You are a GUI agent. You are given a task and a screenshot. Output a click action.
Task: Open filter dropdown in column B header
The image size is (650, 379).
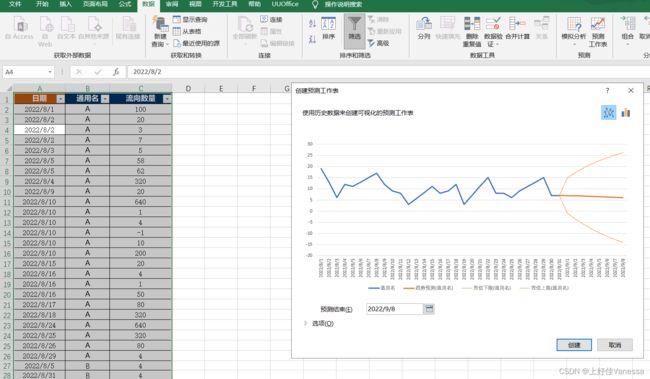pyautogui.click(x=105, y=99)
